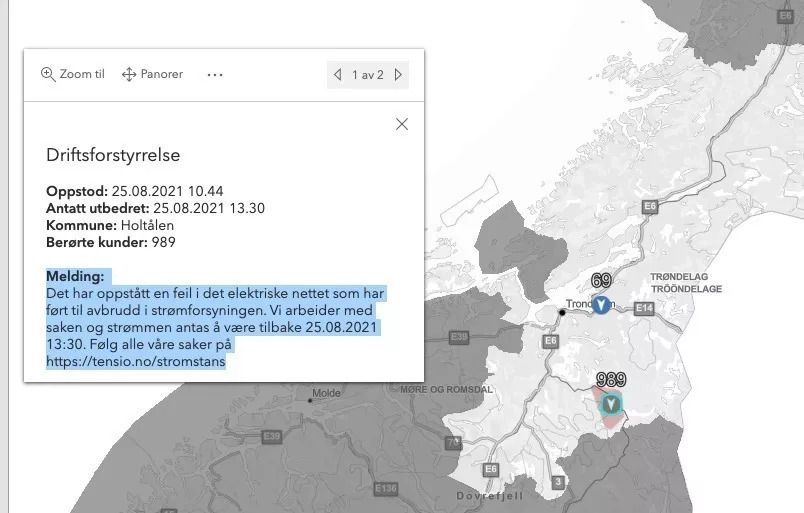Click the E136 road shield
This screenshot has height=513, width=804.
pyautogui.click(x=386, y=488)
